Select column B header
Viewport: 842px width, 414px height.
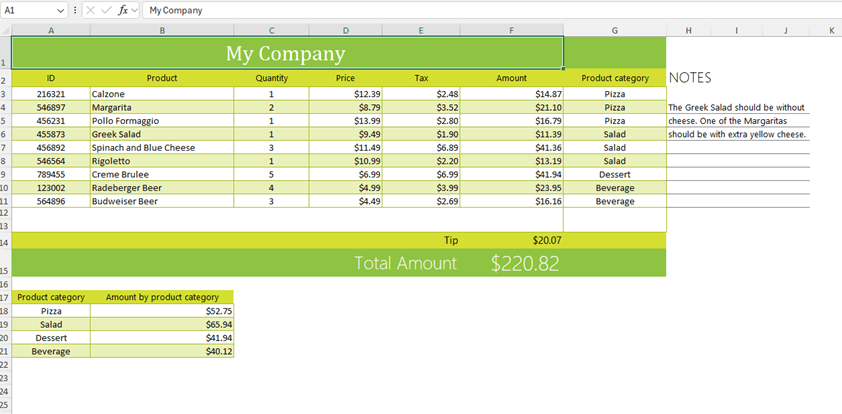click(162, 31)
